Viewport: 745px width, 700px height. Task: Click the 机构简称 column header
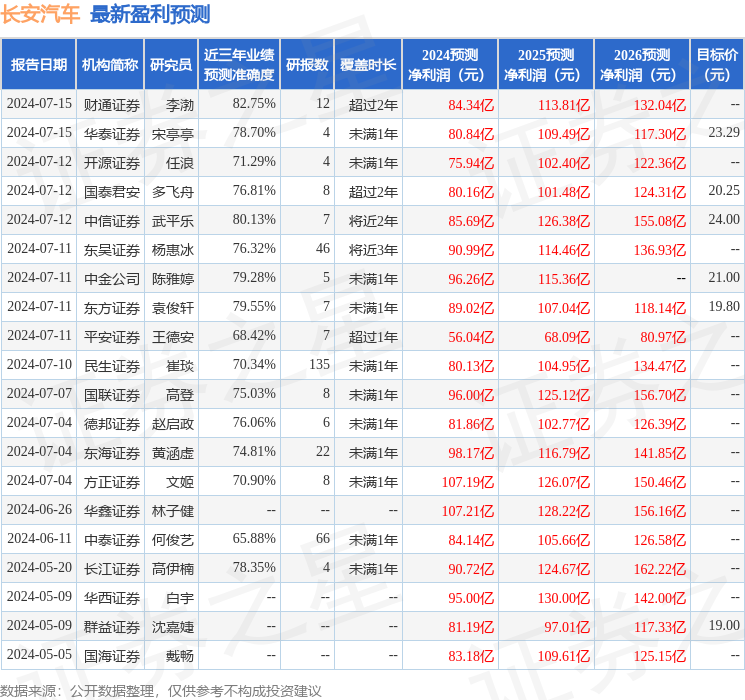tap(110, 65)
